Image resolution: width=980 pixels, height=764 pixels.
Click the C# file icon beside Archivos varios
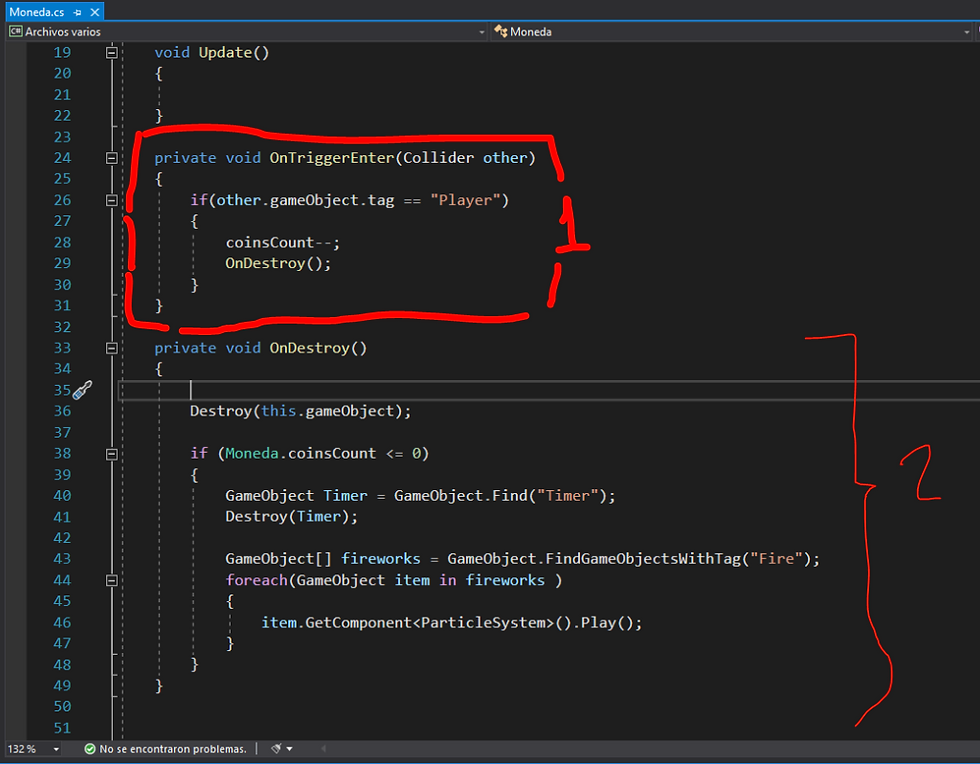tap(16, 31)
